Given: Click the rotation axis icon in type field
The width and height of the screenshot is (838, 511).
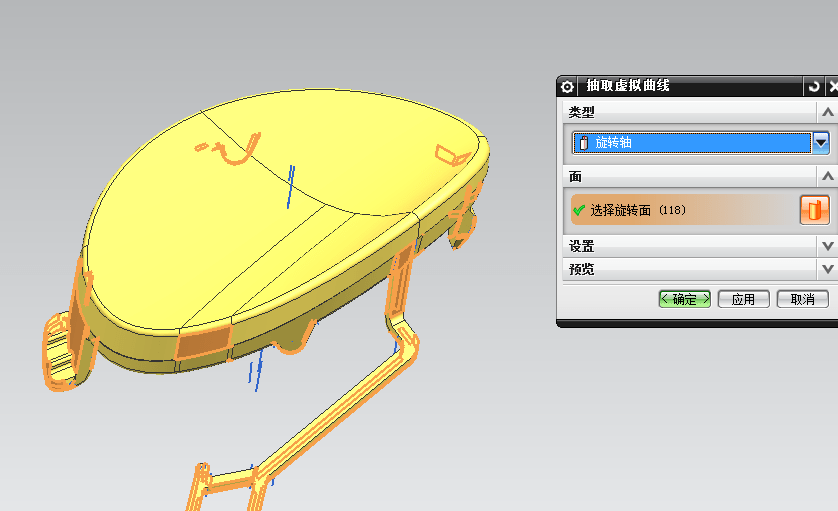Looking at the screenshot, I should [x=583, y=143].
